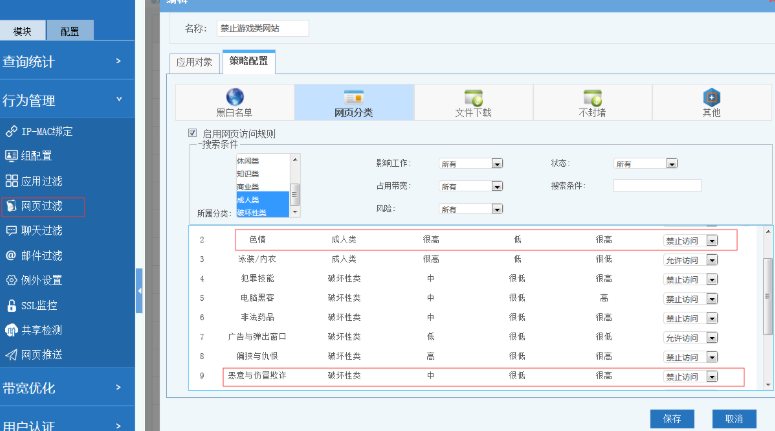The width and height of the screenshot is (775, 431).
Task: Open the 状态 dropdown
Action: pyautogui.click(x=671, y=164)
